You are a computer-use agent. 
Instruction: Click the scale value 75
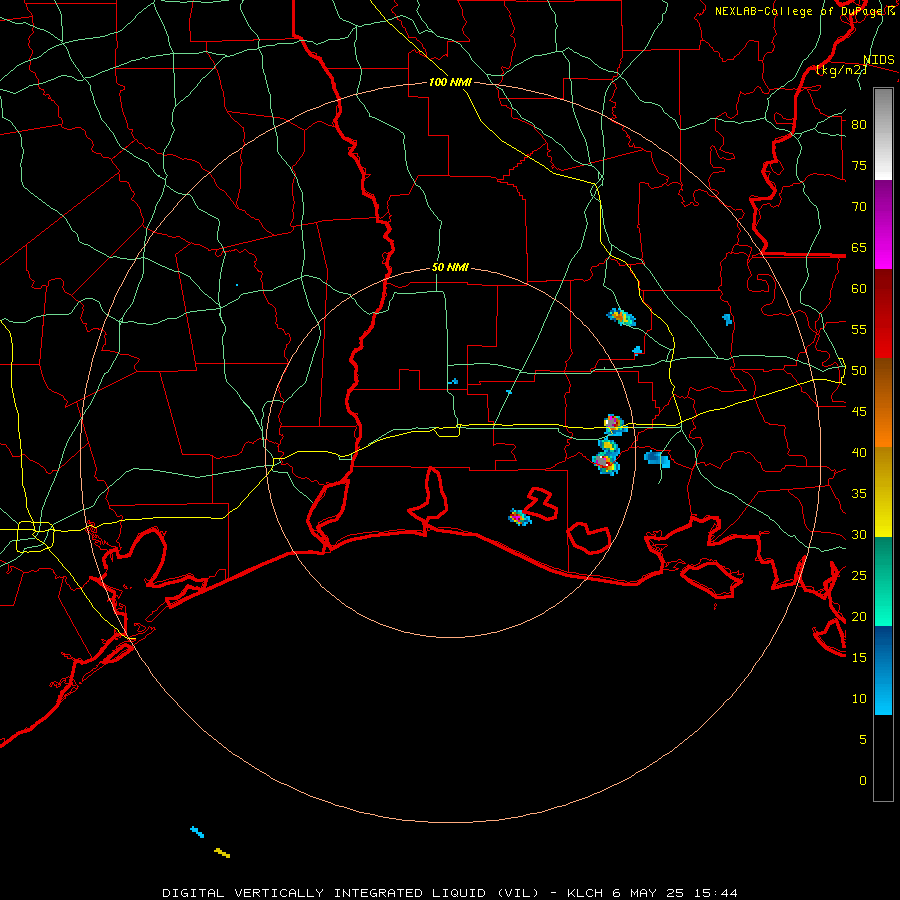859,166
